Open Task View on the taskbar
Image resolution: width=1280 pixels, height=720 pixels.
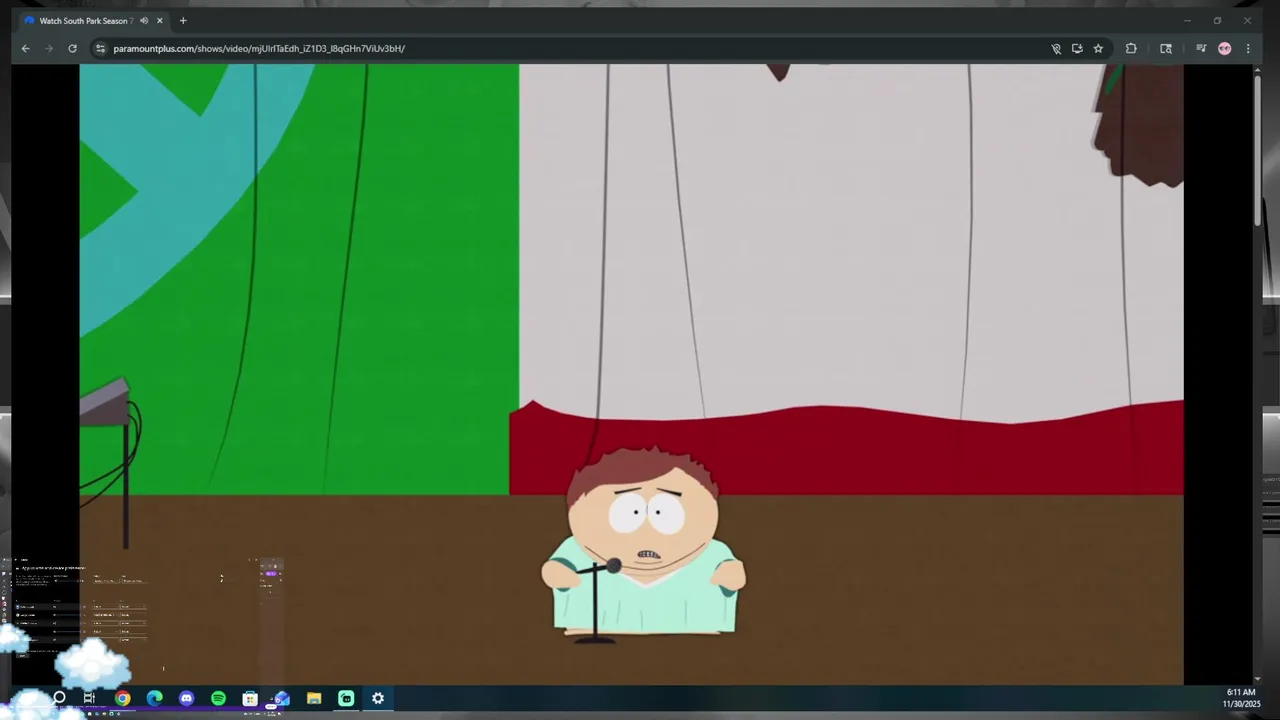90,698
